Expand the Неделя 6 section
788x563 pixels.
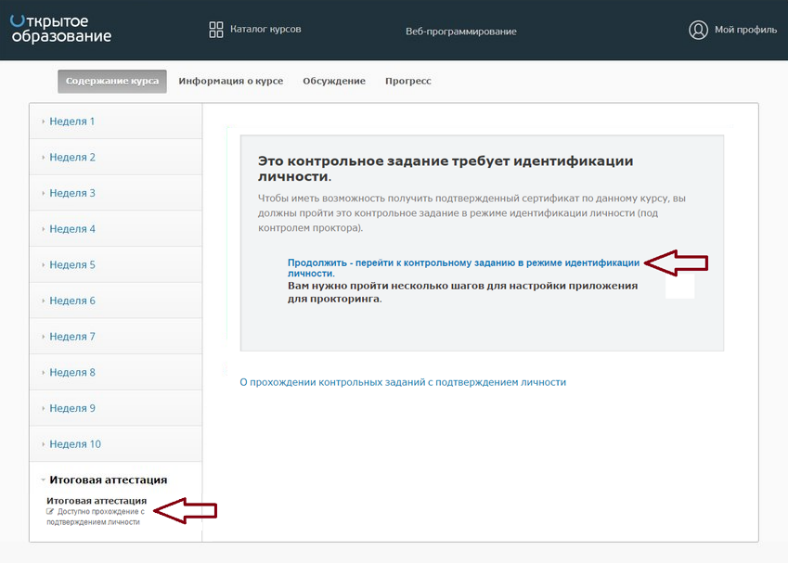point(116,301)
